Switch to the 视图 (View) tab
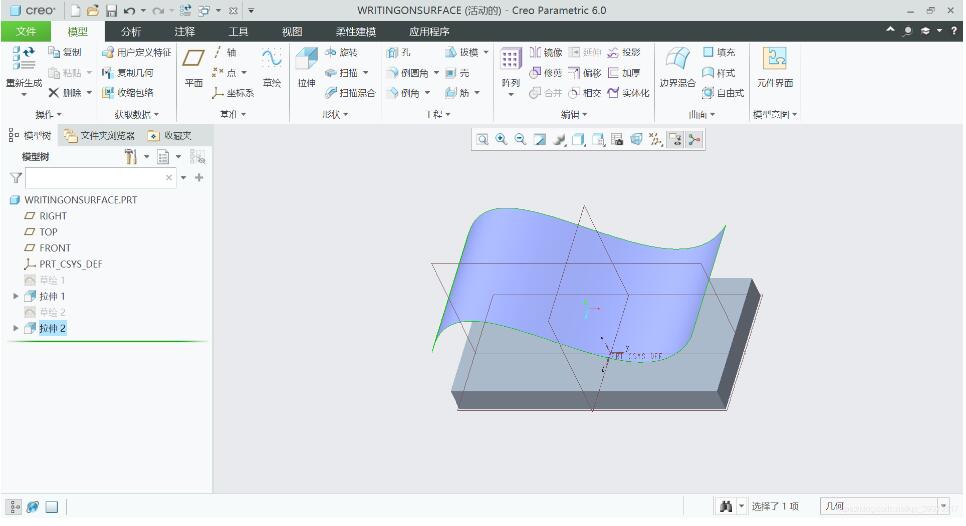 coord(291,31)
